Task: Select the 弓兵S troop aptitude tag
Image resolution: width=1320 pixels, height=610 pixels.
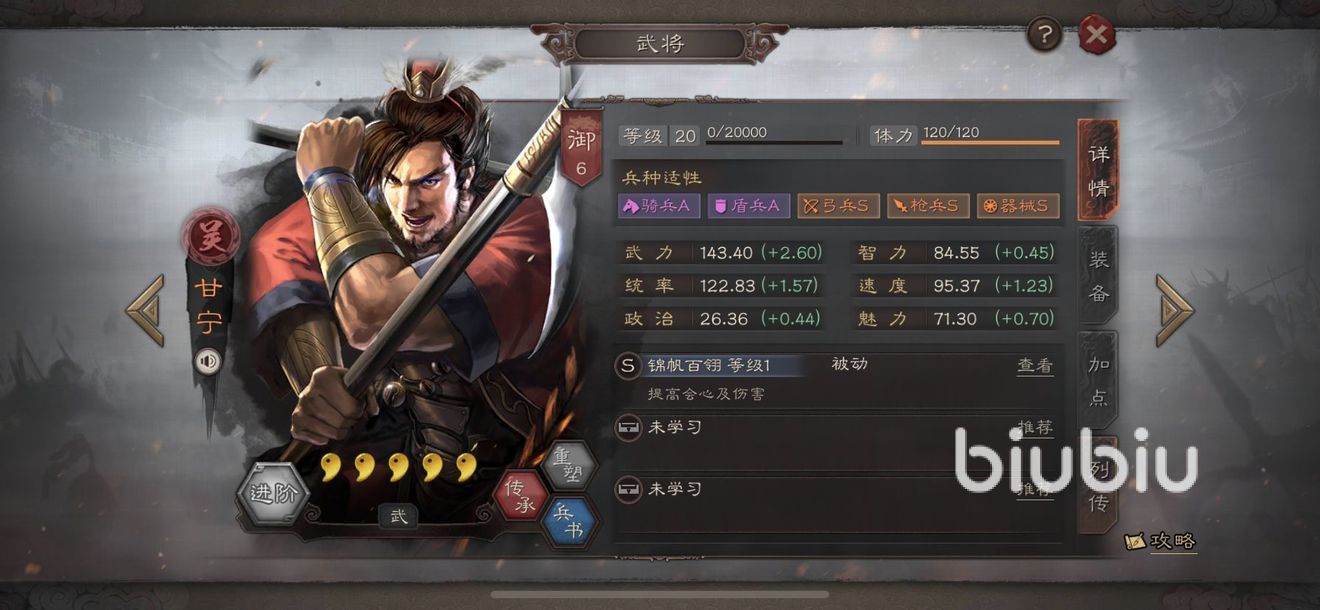Action: 838,206
